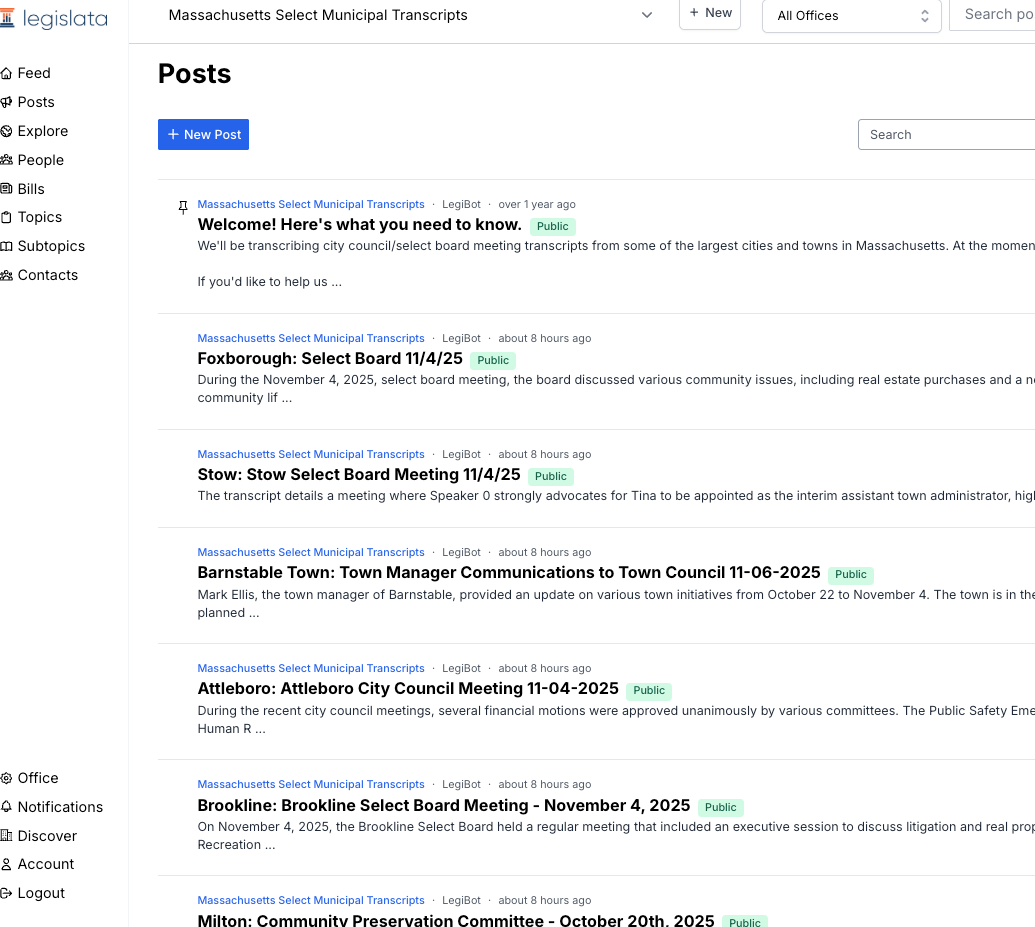Image resolution: width=1035 pixels, height=927 pixels.
Task: Open Contacts from the sidebar menu
Action: click(x=47, y=275)
